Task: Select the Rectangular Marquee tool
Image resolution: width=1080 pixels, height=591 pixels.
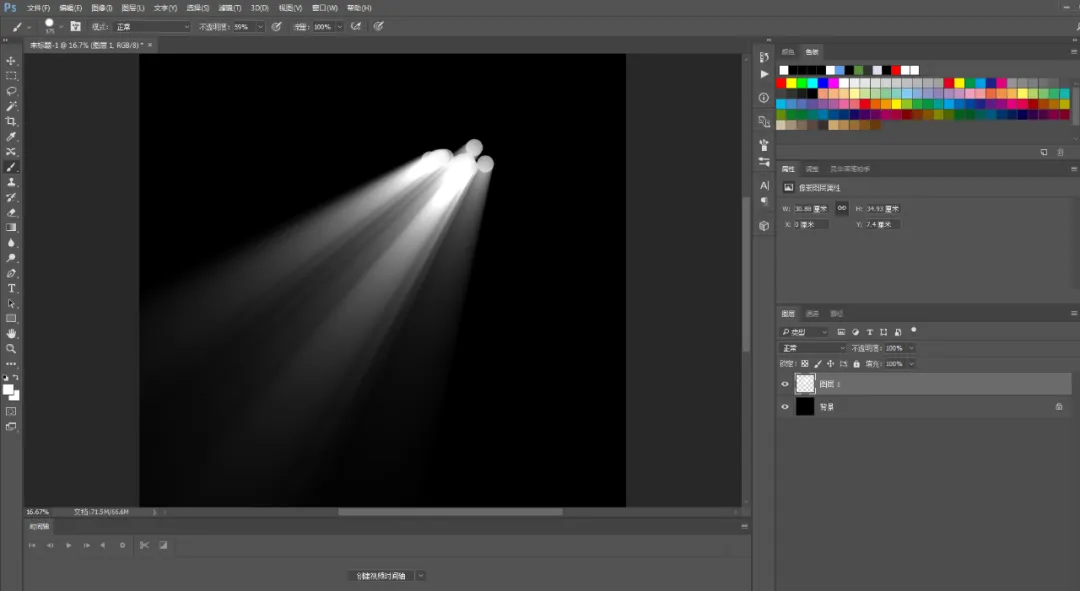Action: (11, 76)
